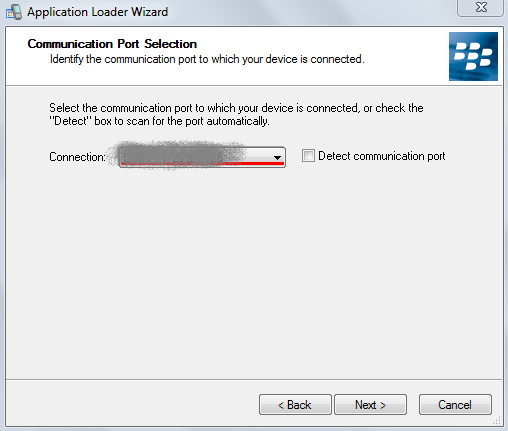508x431 pixels.
Task: Proceed with the Next button
Action: click(x=370, y=405)
